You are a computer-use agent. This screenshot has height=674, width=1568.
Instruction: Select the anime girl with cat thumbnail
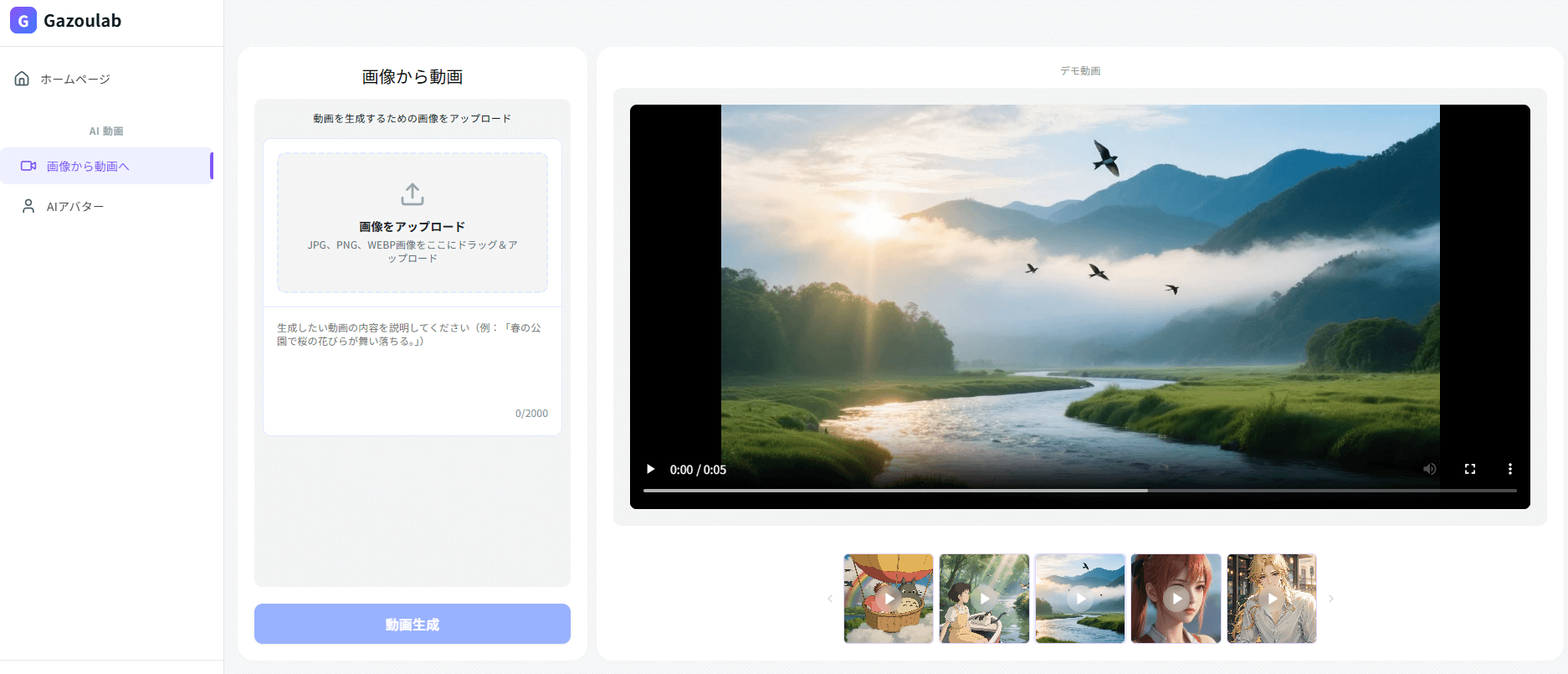tap(984, 599)
